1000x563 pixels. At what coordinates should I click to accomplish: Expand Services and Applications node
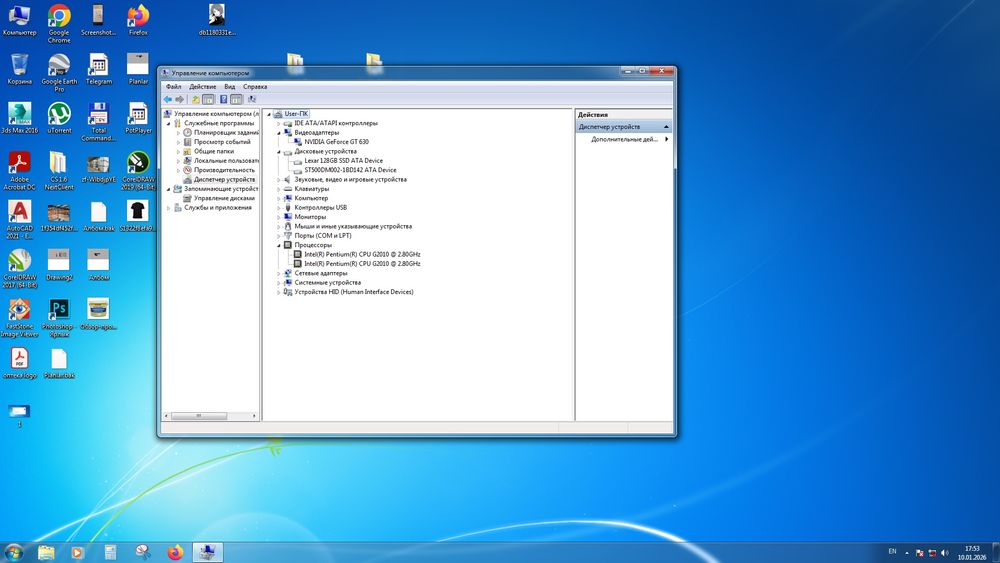(168, 208)
